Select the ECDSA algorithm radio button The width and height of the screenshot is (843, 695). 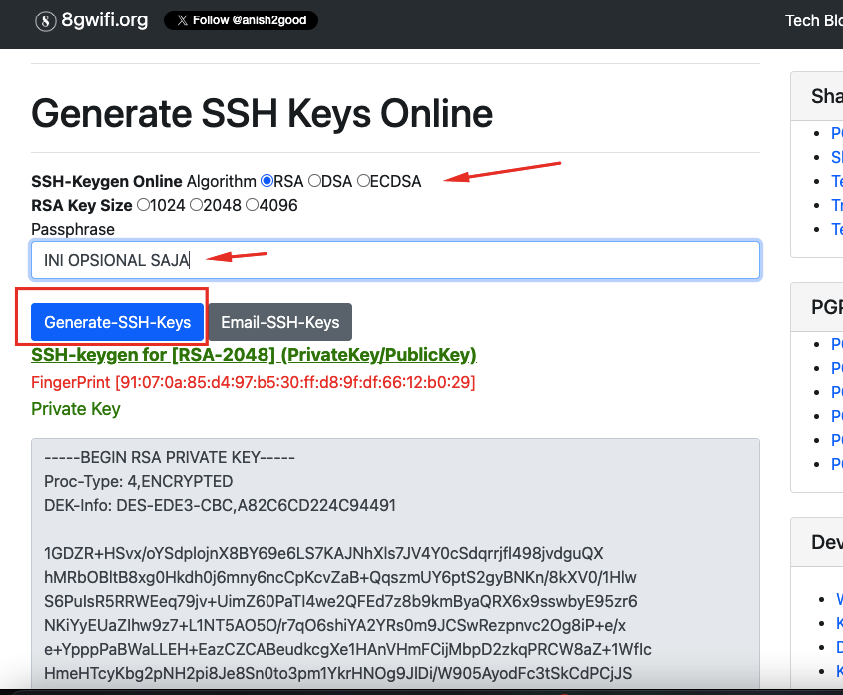pyautogui.click(x=363, y=181)
